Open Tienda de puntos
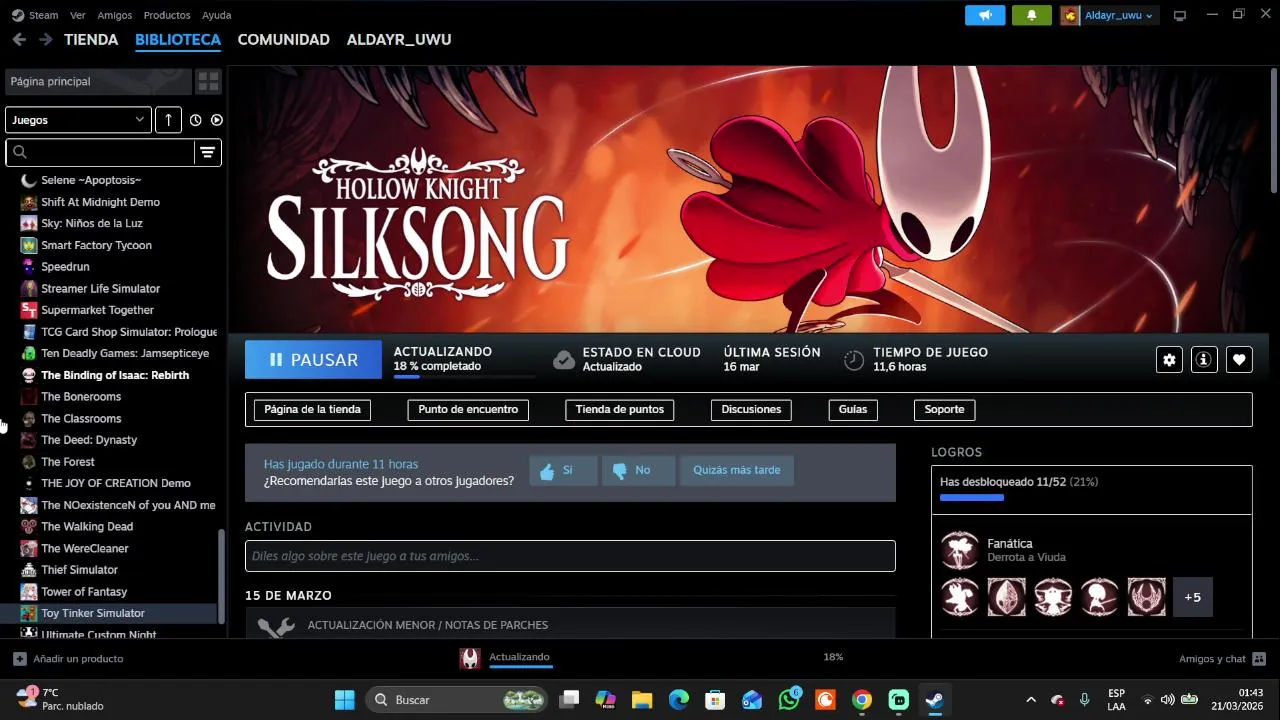The height and width of the screenshot is (720, 1280). 620,409
